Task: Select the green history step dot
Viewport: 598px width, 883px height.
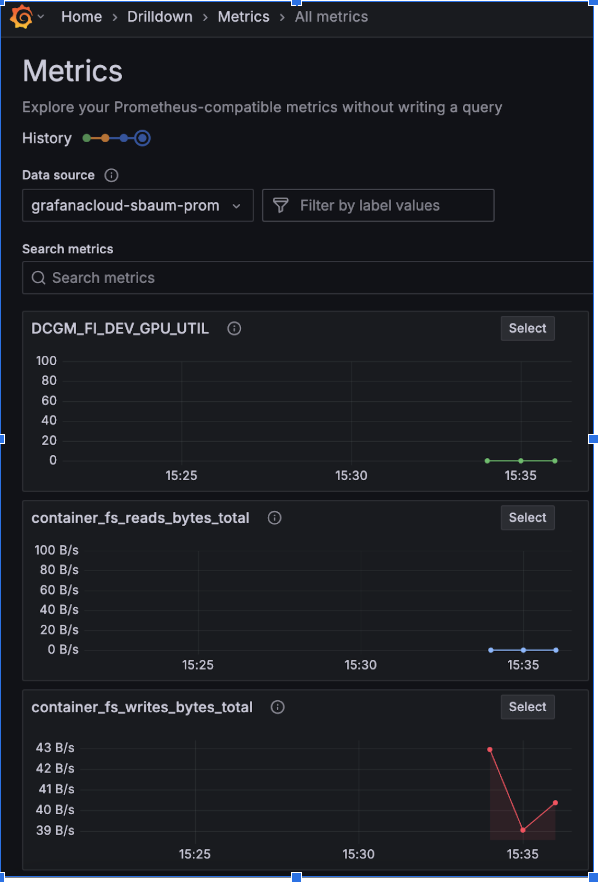Action: pyautogui.click(x=87, y=138)
